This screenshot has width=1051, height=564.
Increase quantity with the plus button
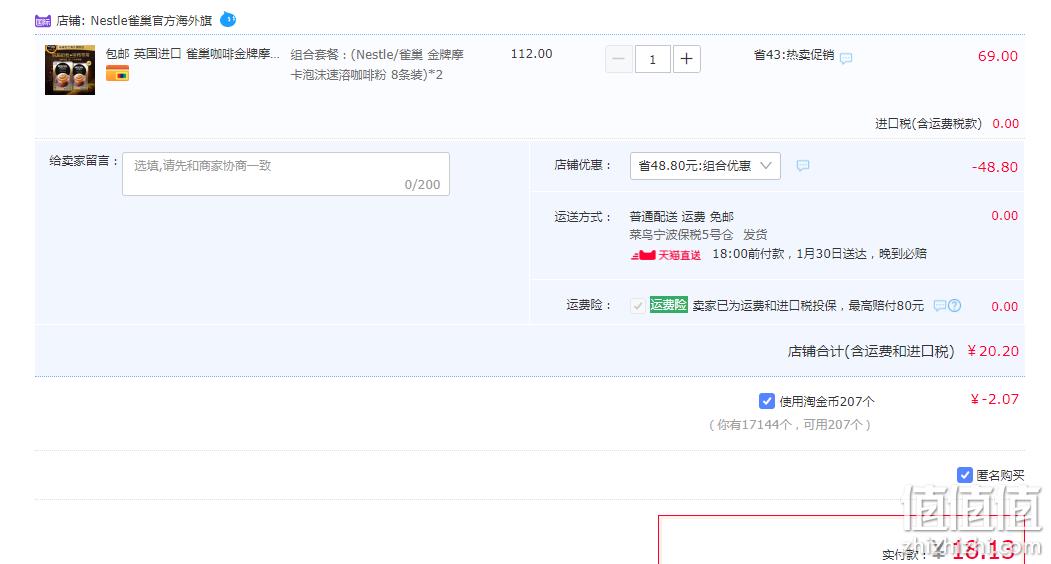point(686,59)
